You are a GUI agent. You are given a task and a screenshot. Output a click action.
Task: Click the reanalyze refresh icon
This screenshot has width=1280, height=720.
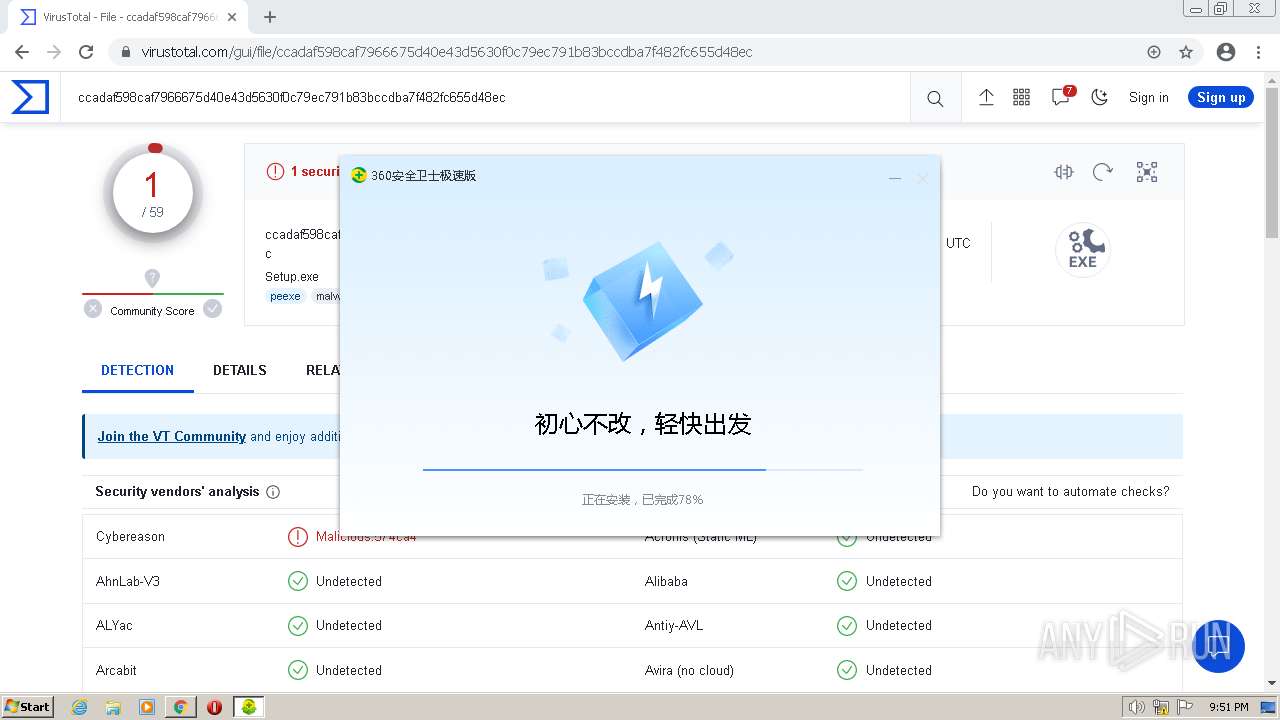(x=1103, y=172)
